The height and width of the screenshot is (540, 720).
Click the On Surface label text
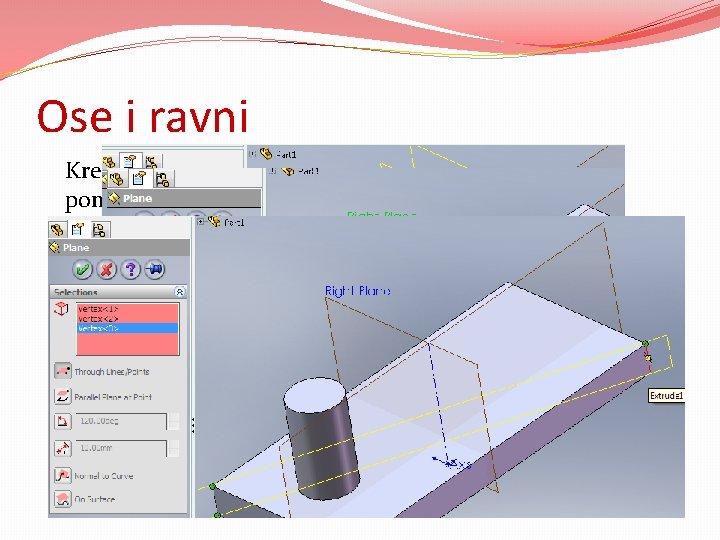(95, 500)
